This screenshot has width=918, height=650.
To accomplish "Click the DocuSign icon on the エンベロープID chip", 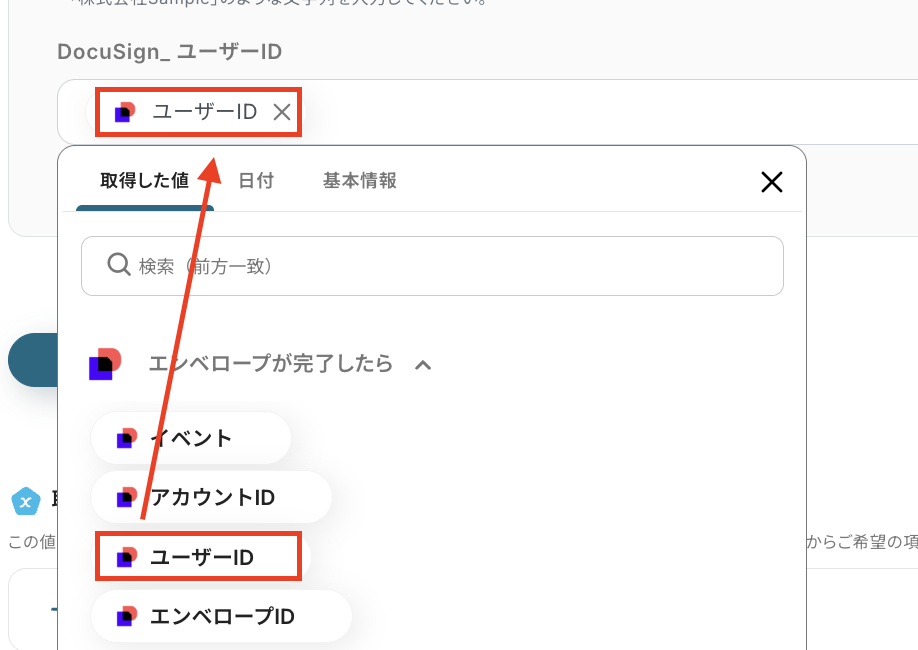I will 127,616.
